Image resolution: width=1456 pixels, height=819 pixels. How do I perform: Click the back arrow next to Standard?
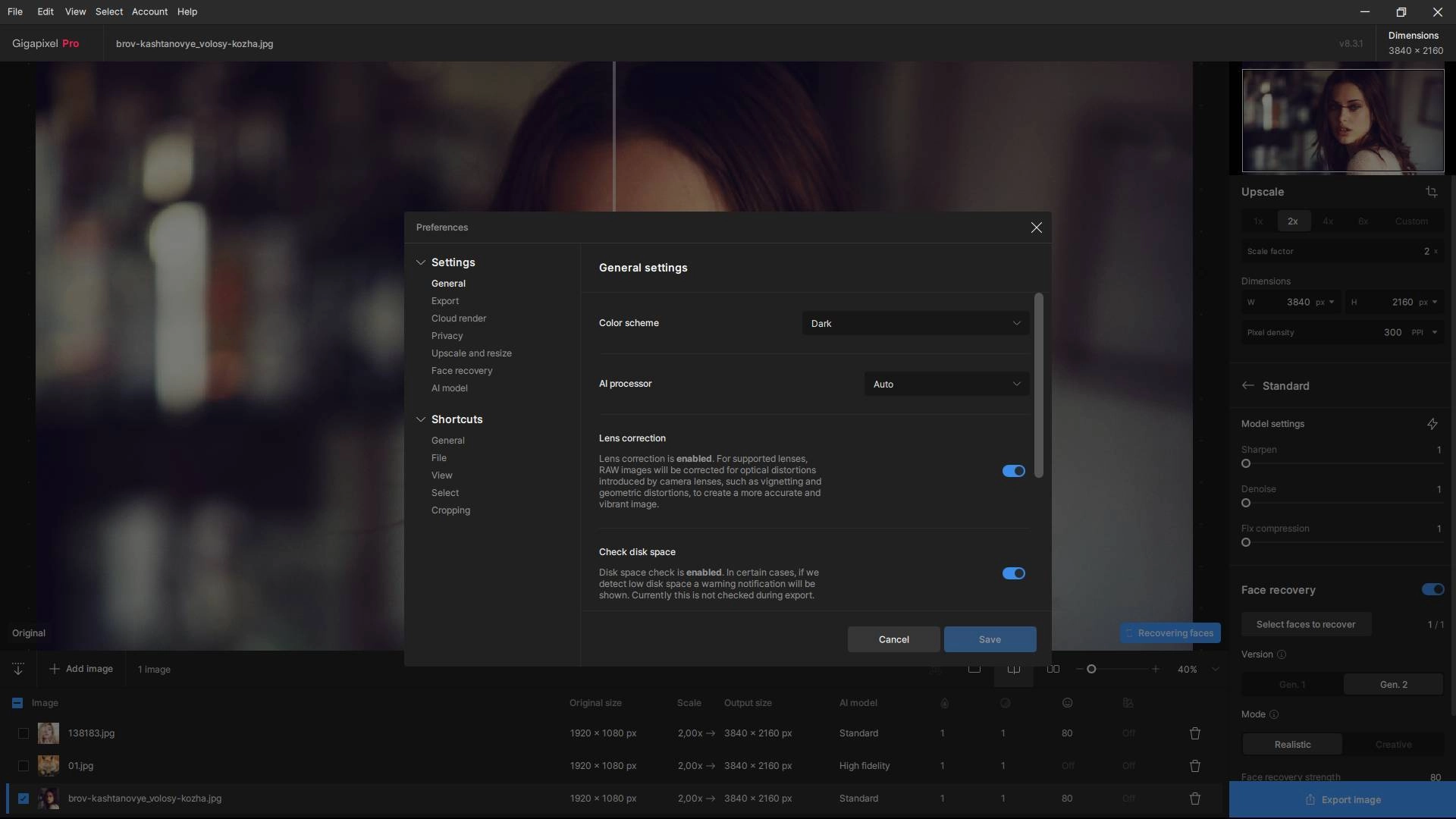(x=1247, y=386)
